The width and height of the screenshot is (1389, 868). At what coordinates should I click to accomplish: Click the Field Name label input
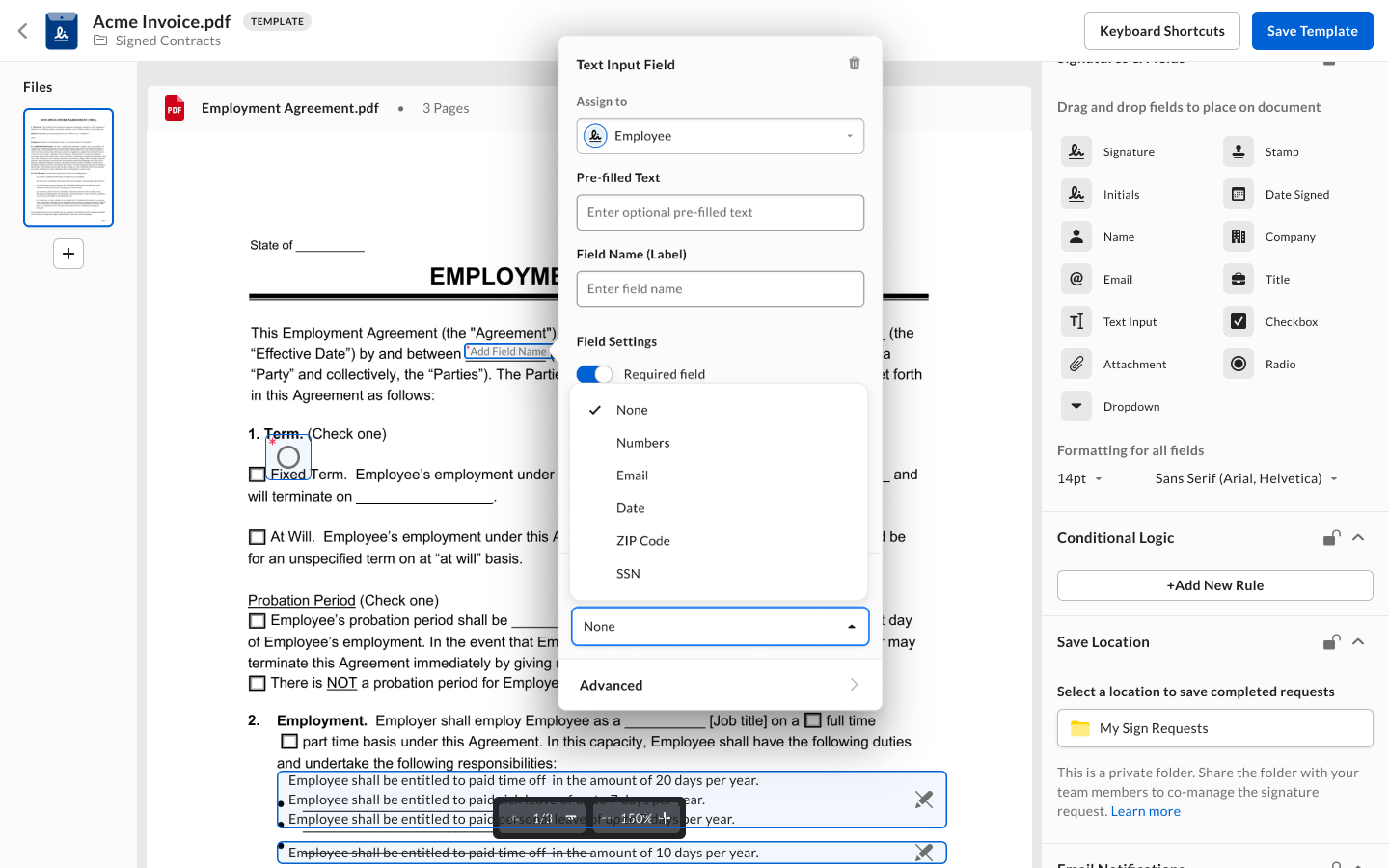tap(720, 288)
